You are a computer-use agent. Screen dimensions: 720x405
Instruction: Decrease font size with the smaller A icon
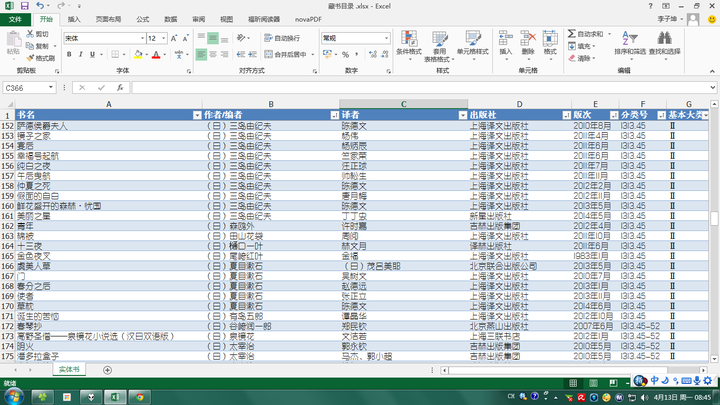(x=185, y=39)
